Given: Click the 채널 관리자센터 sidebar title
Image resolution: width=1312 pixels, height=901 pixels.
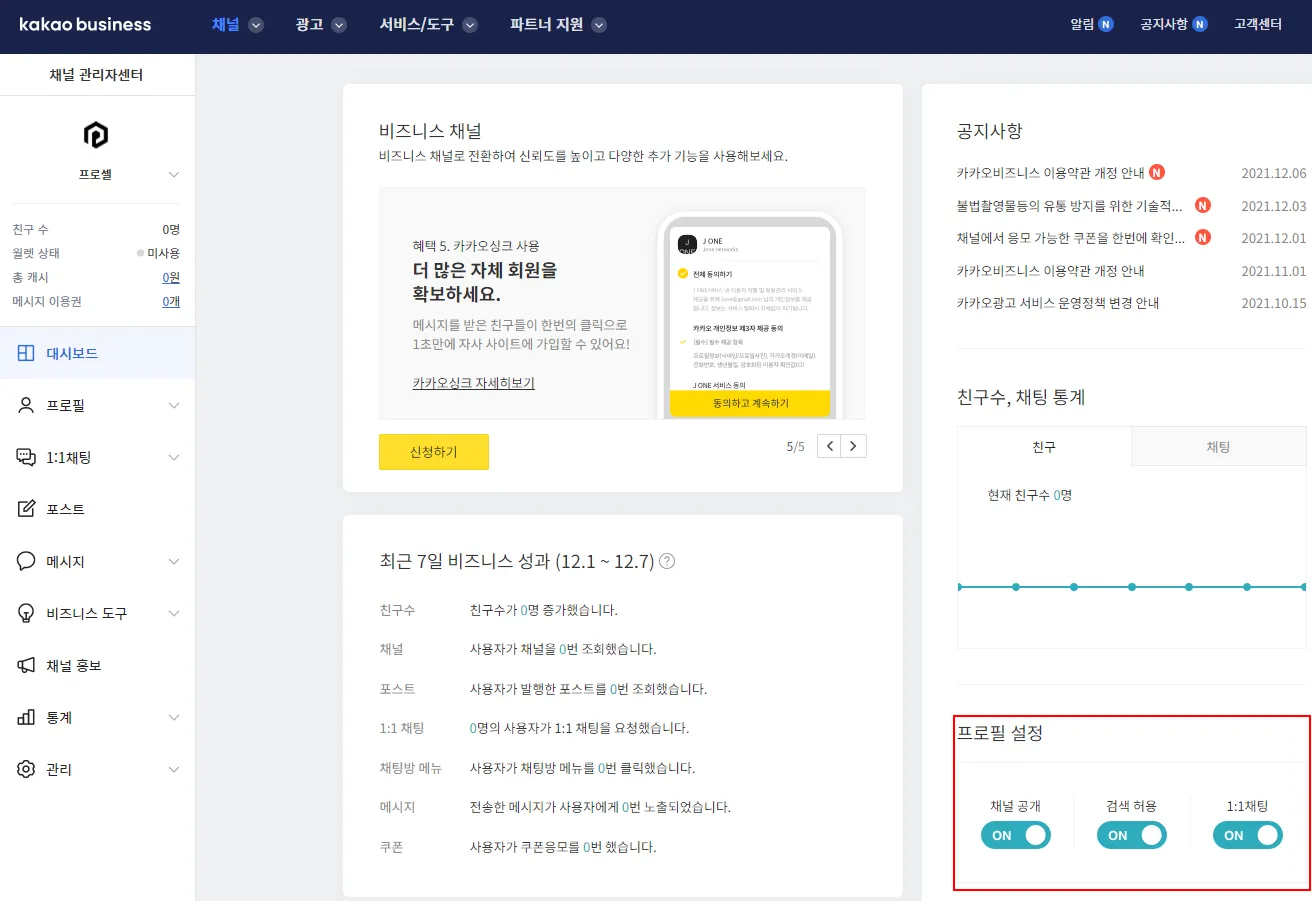Looking at the screenshot, I should click(x=96, y=74).
